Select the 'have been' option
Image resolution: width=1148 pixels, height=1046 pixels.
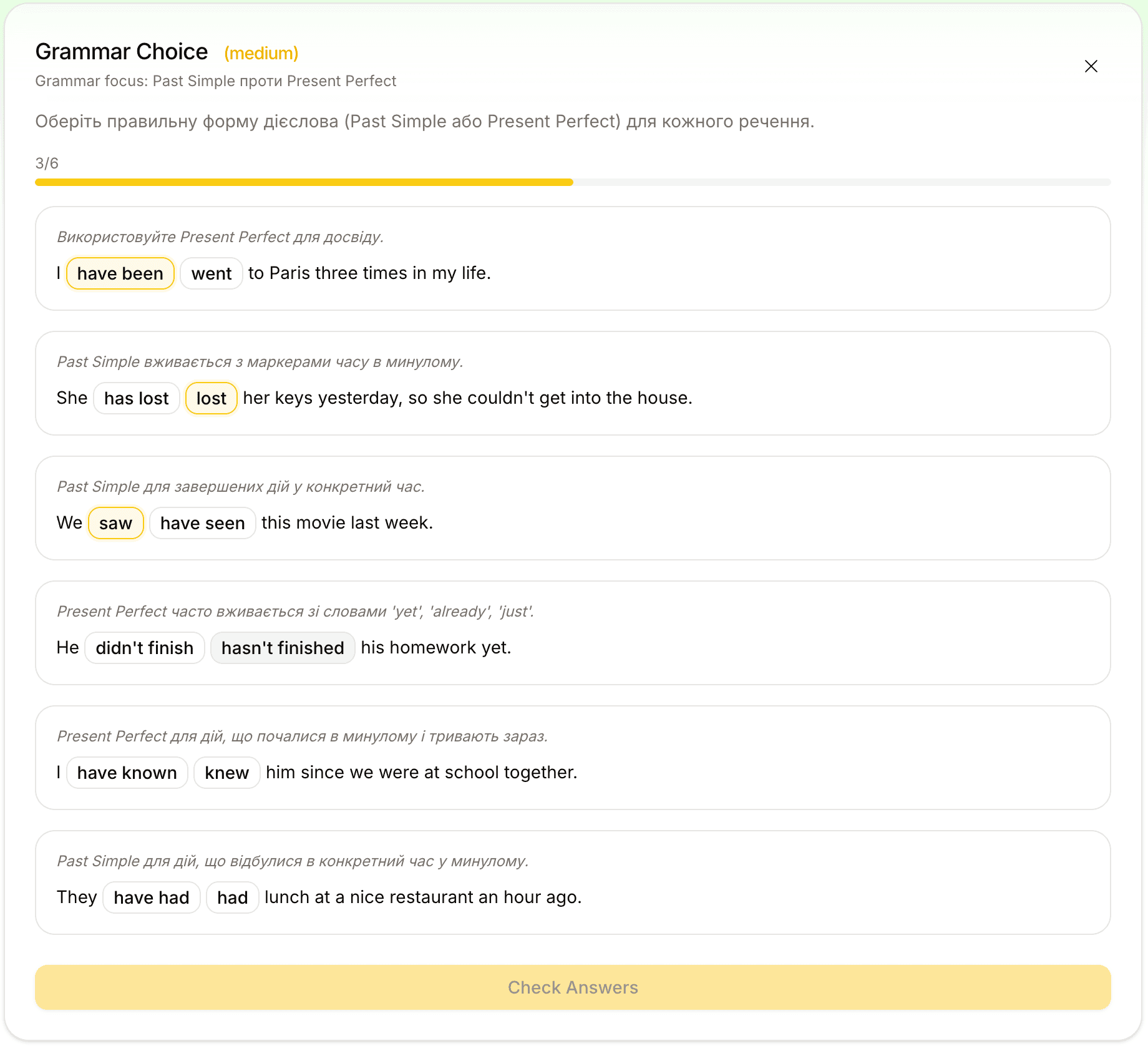pos(120,273)
